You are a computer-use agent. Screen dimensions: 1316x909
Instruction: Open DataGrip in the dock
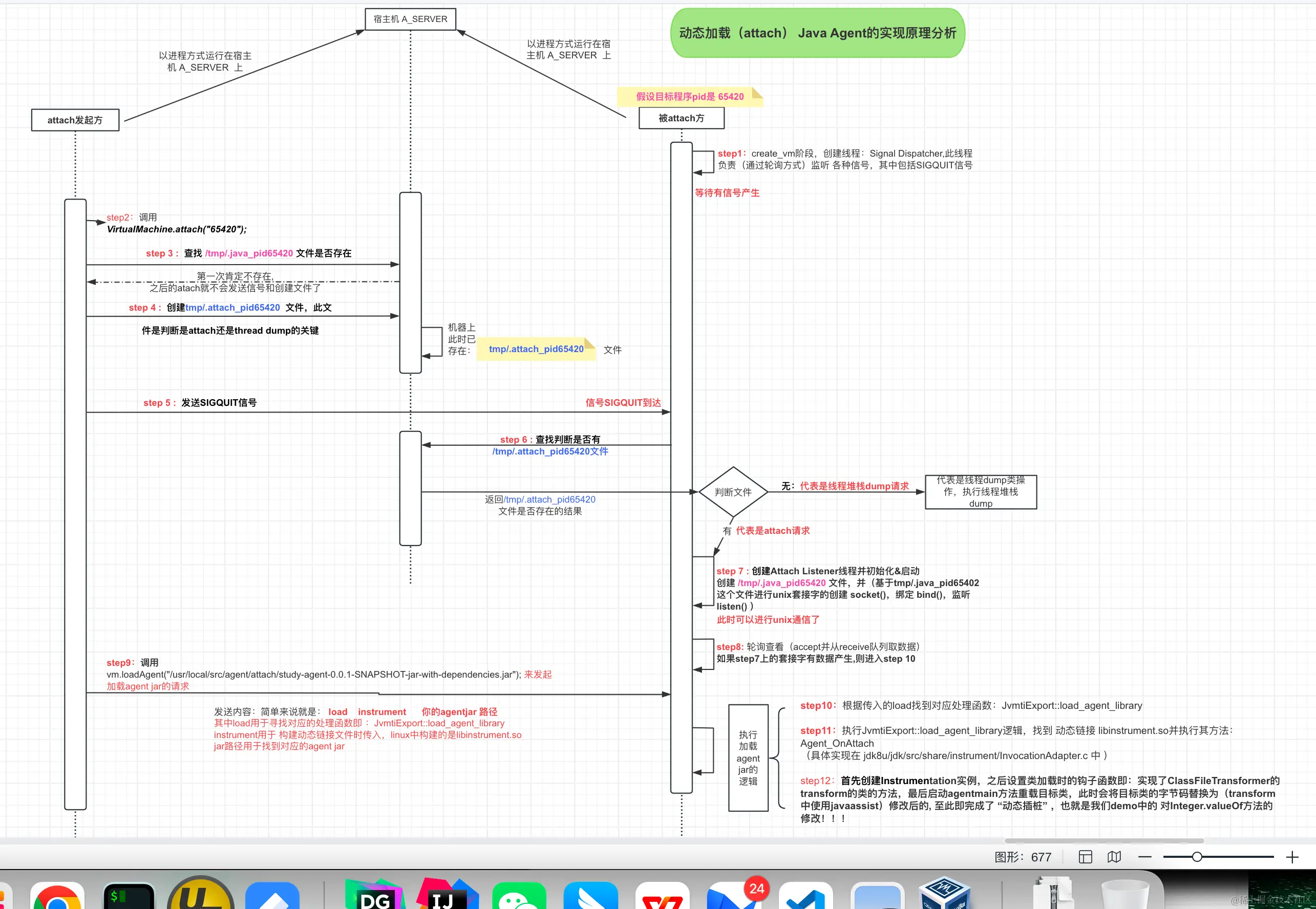(375, 897)
